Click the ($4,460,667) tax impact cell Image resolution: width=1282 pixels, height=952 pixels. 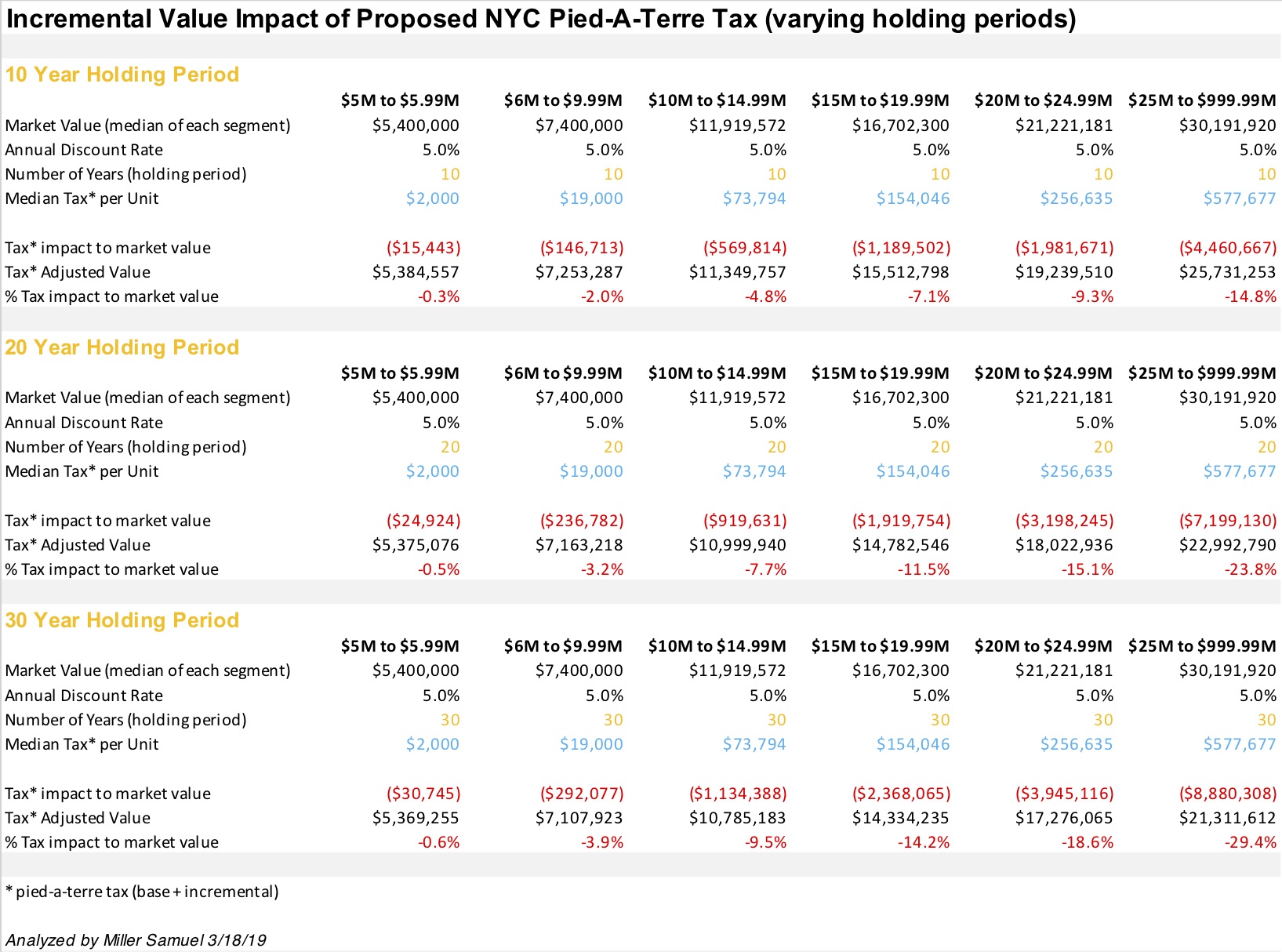click(1228, 248)
